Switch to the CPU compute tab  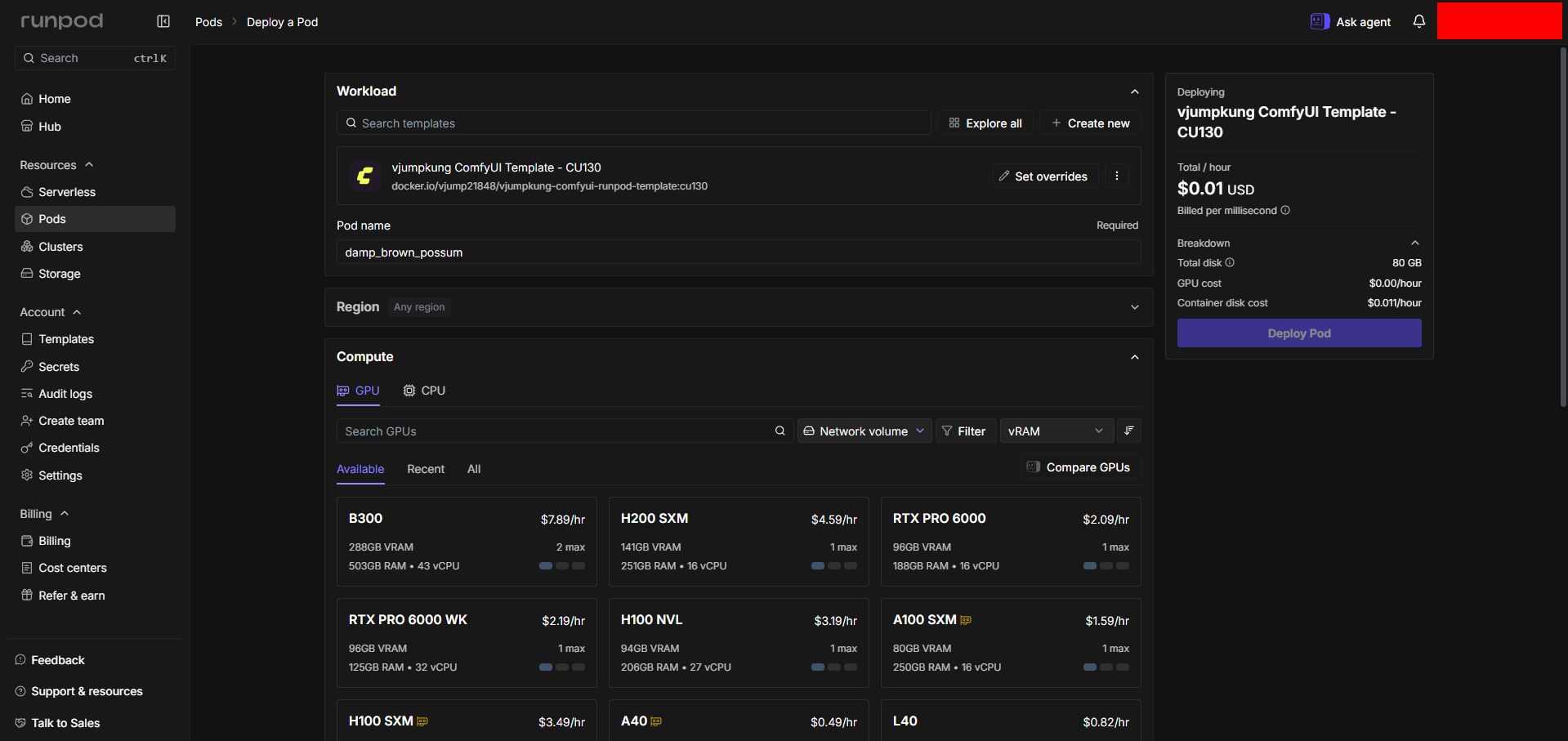(424, 391)
